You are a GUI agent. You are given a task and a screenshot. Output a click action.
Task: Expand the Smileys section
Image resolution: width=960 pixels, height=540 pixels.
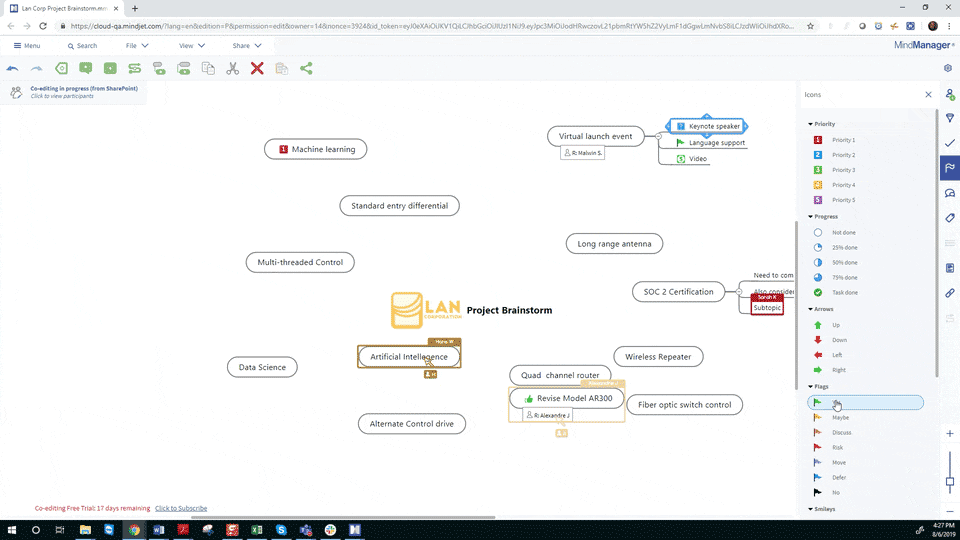click(810, 510)
